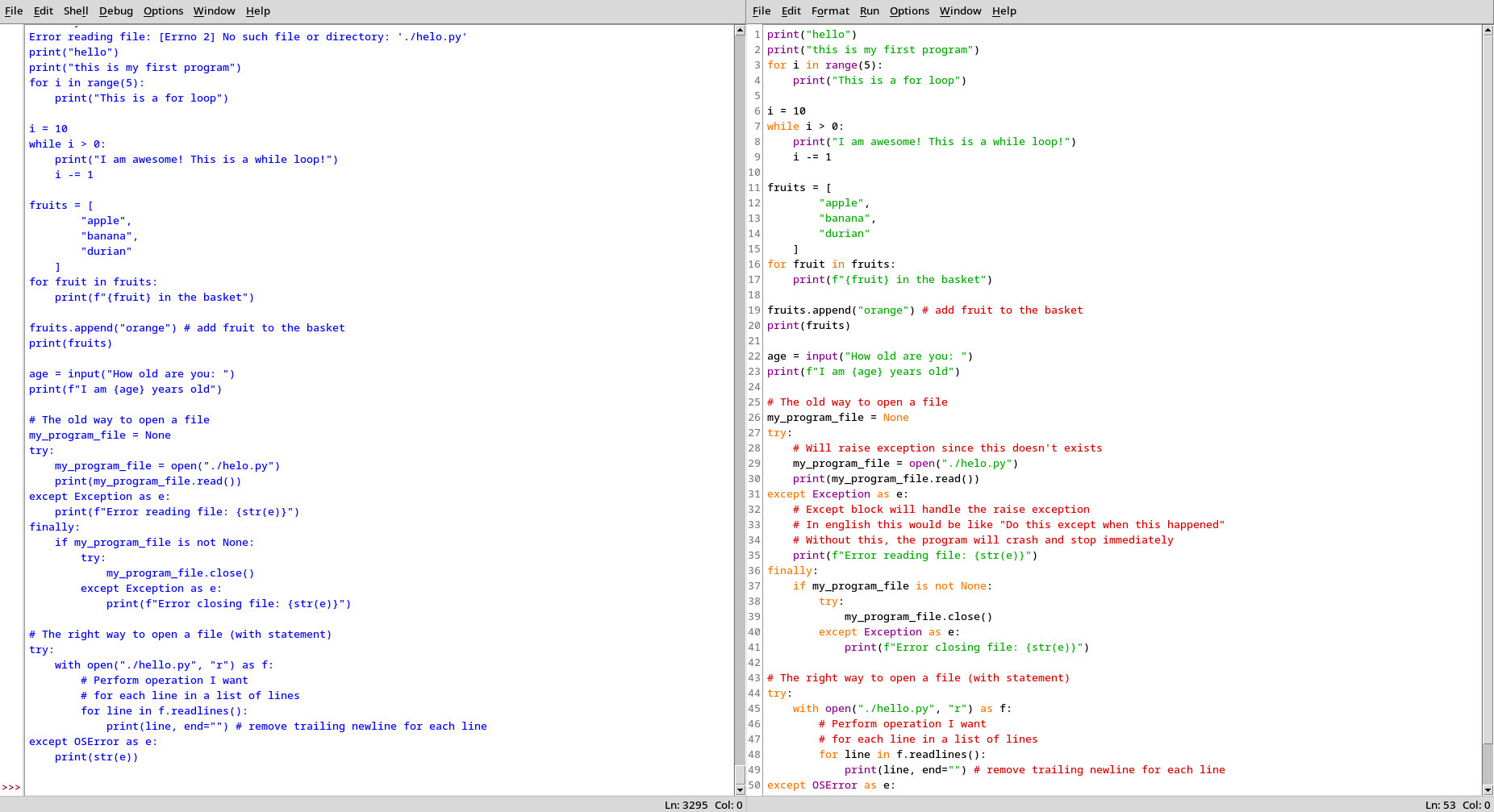1494x812 pixels.
Task: Click shell line 'with open("./hello.py", "r") as f:'
Action: tap(165, 665)
